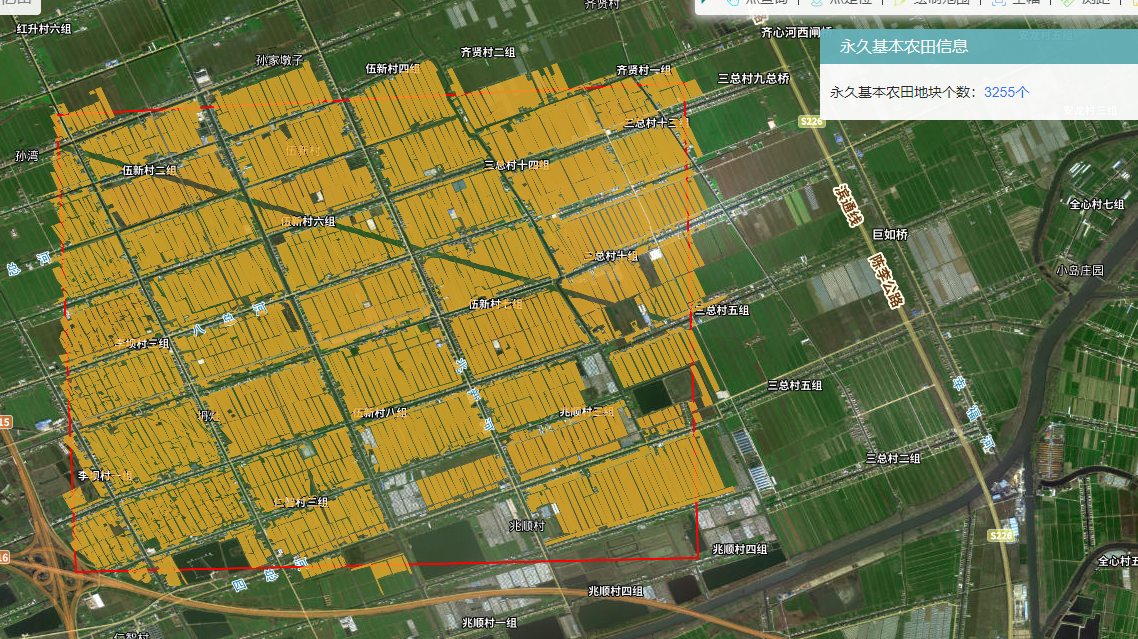Image resolution: width=1138 pixels, height=639 pixels.
Task: Select the 滨通线 road name label
Action: click(848, 205)
